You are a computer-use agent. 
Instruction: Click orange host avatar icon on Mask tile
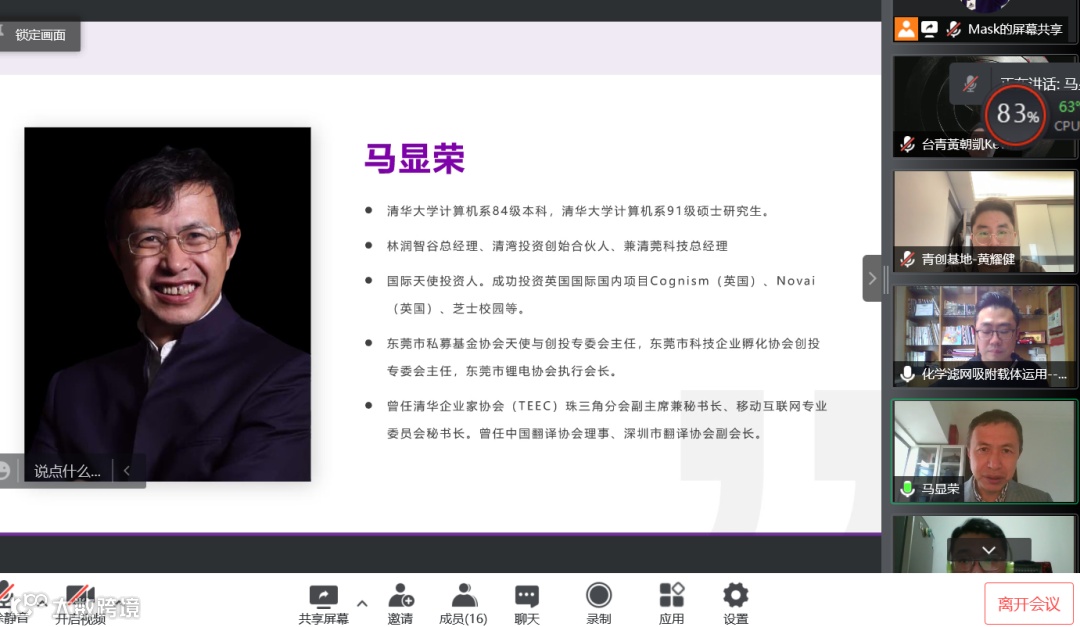click(906, 29)
